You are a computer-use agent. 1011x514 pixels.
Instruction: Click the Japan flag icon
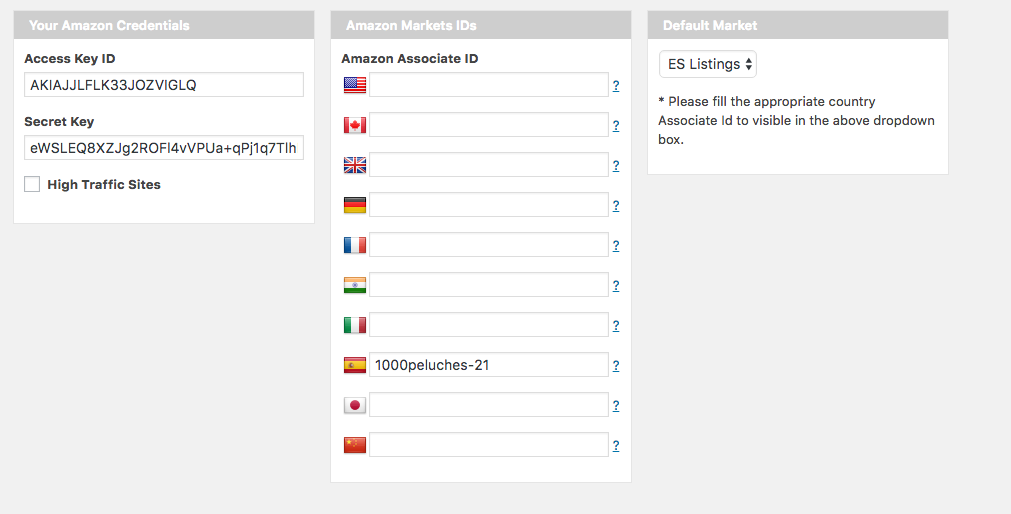355,405
